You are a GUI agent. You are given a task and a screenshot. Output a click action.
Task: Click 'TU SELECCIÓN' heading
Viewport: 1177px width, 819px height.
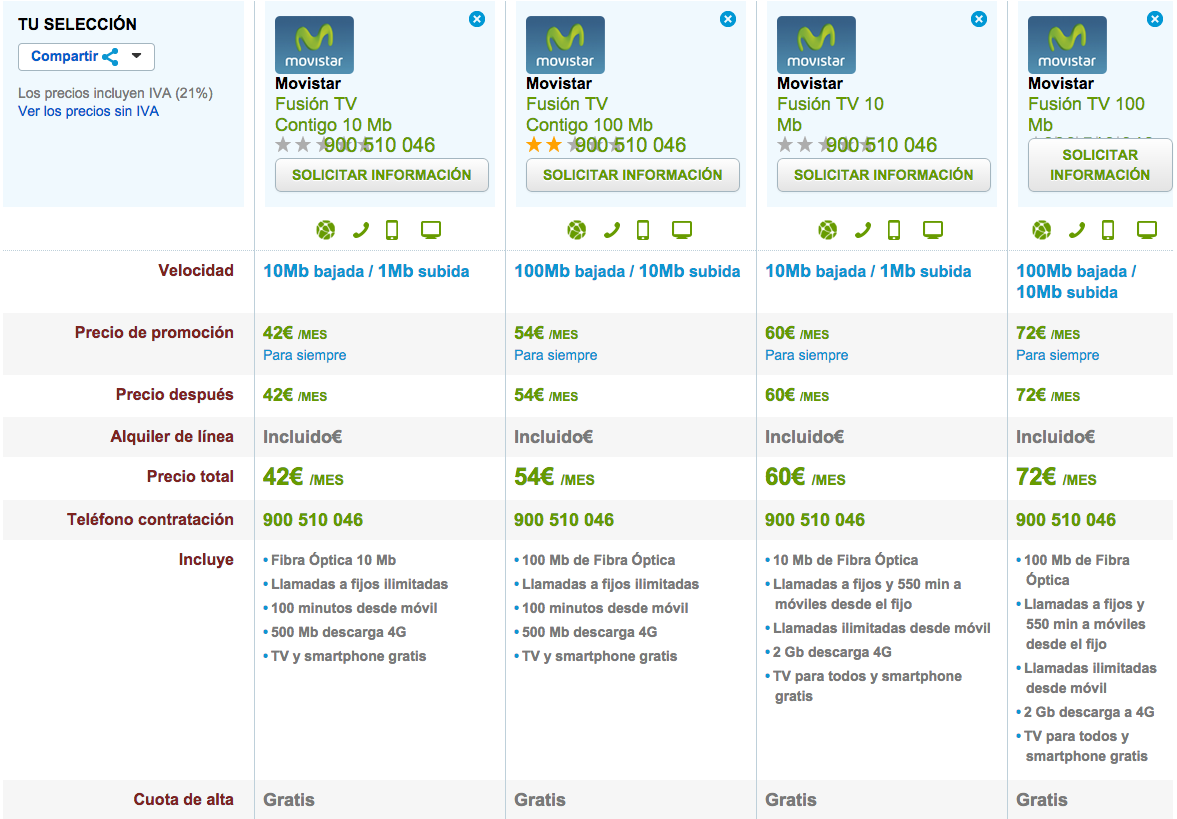(77, 25)
